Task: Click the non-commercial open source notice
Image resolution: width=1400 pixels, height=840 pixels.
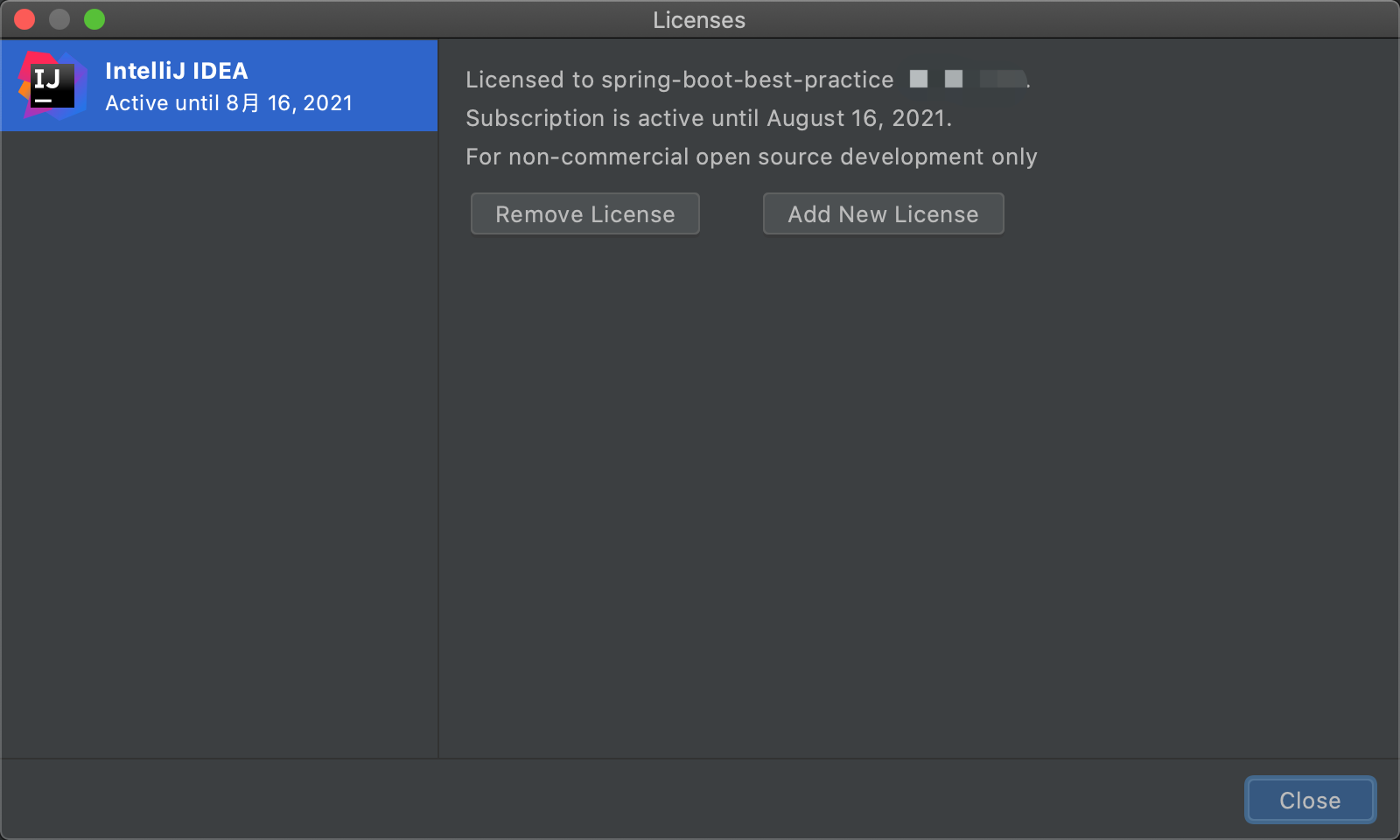Action: click(x=751, y=157)
